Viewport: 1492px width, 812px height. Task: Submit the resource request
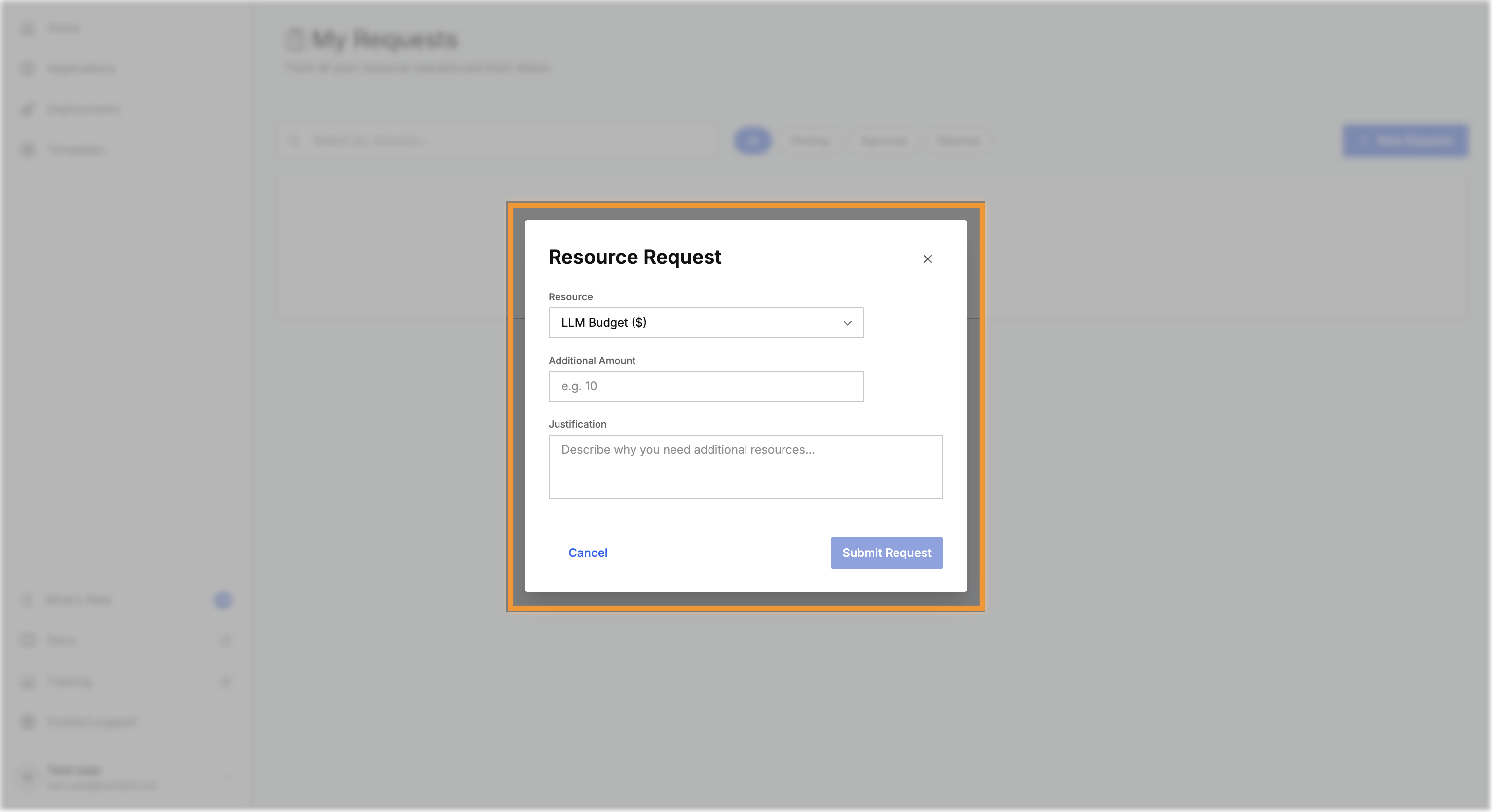[886, 553]
